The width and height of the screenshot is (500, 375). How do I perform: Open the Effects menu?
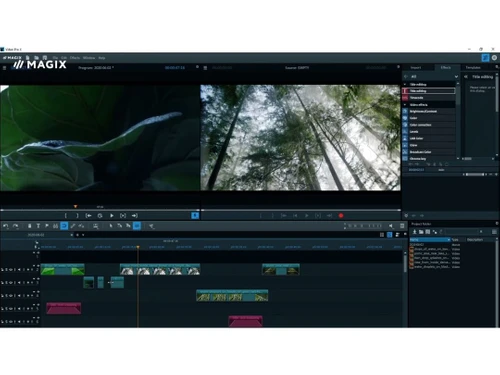click(75, 58)
